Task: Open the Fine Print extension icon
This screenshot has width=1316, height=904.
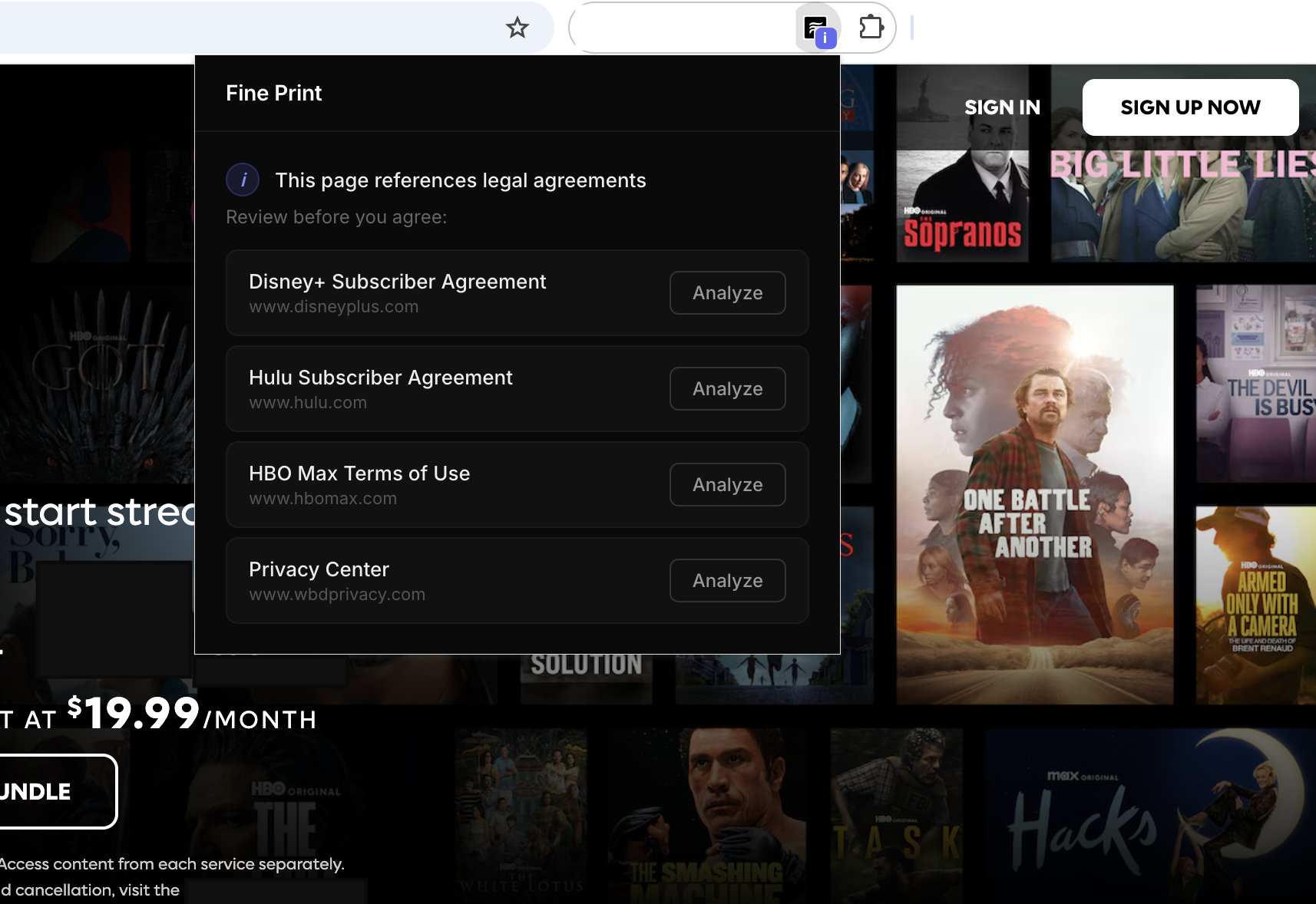Action: tap(818, 29)
